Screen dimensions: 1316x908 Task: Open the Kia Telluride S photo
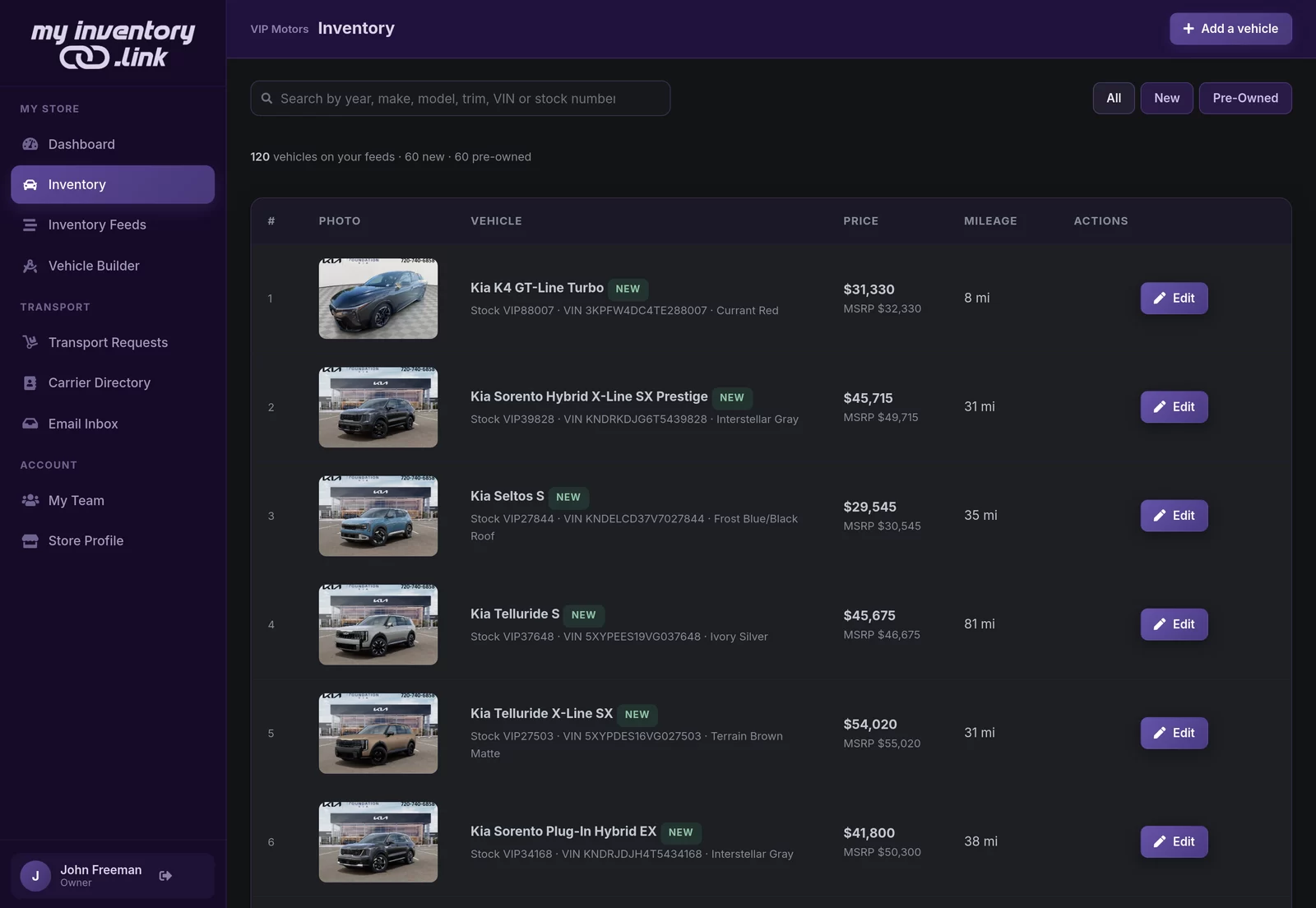pyautogui.click(x=378, y=624)
